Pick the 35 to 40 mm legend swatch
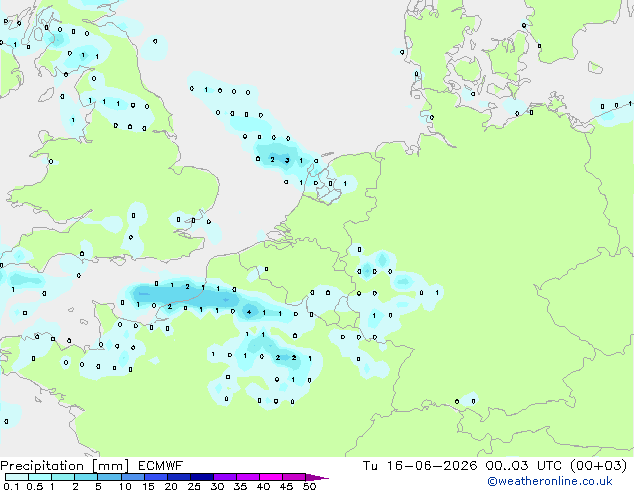 [248, 477]
